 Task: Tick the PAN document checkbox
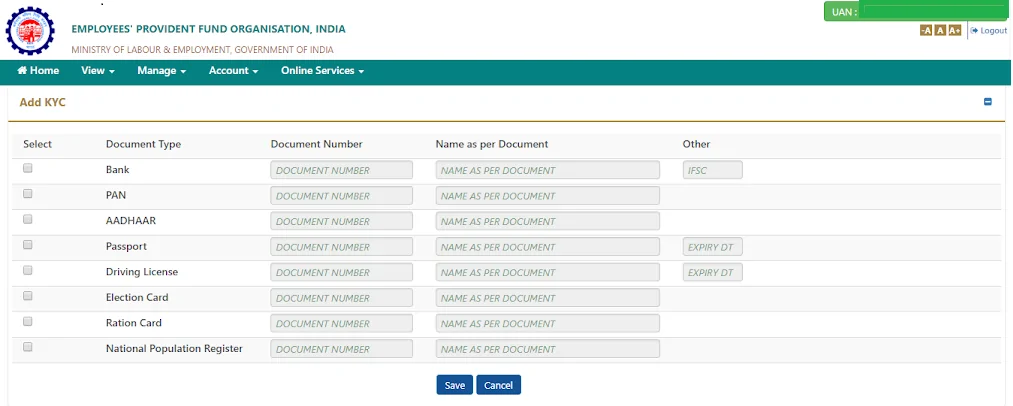(28, 193)
